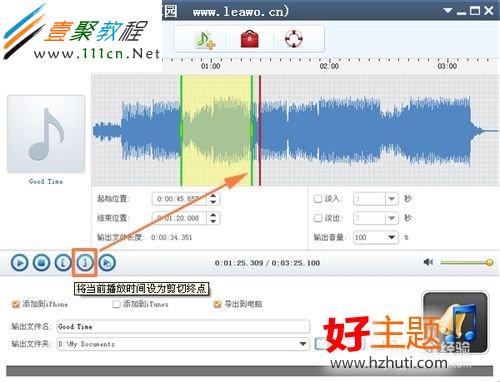Click the Good Time album art thumbnail
This screenshot has width=500, height=382.
click(46, 134)
